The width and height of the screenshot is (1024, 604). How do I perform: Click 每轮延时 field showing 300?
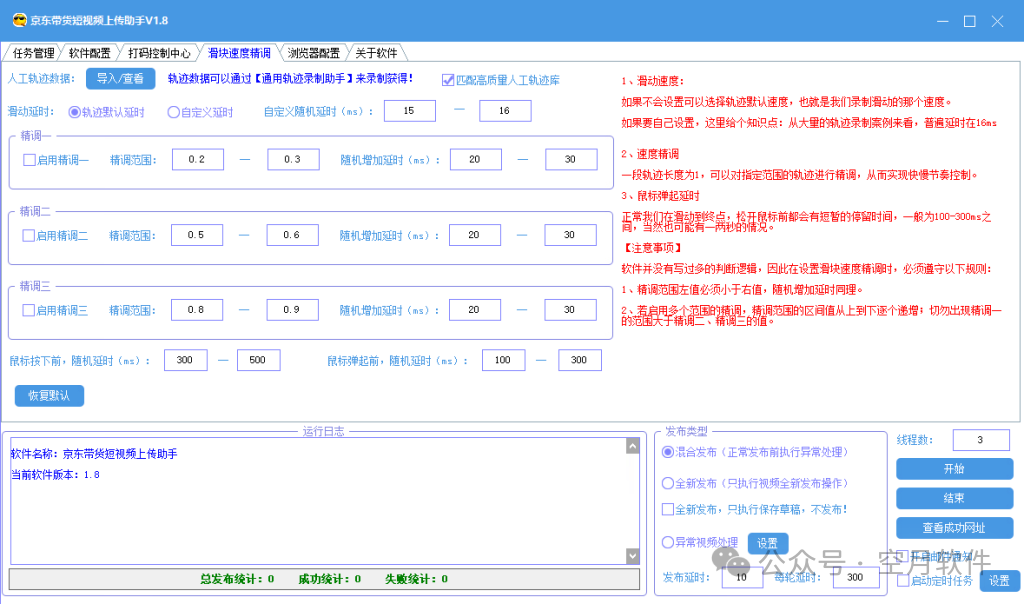pos(856,577)
